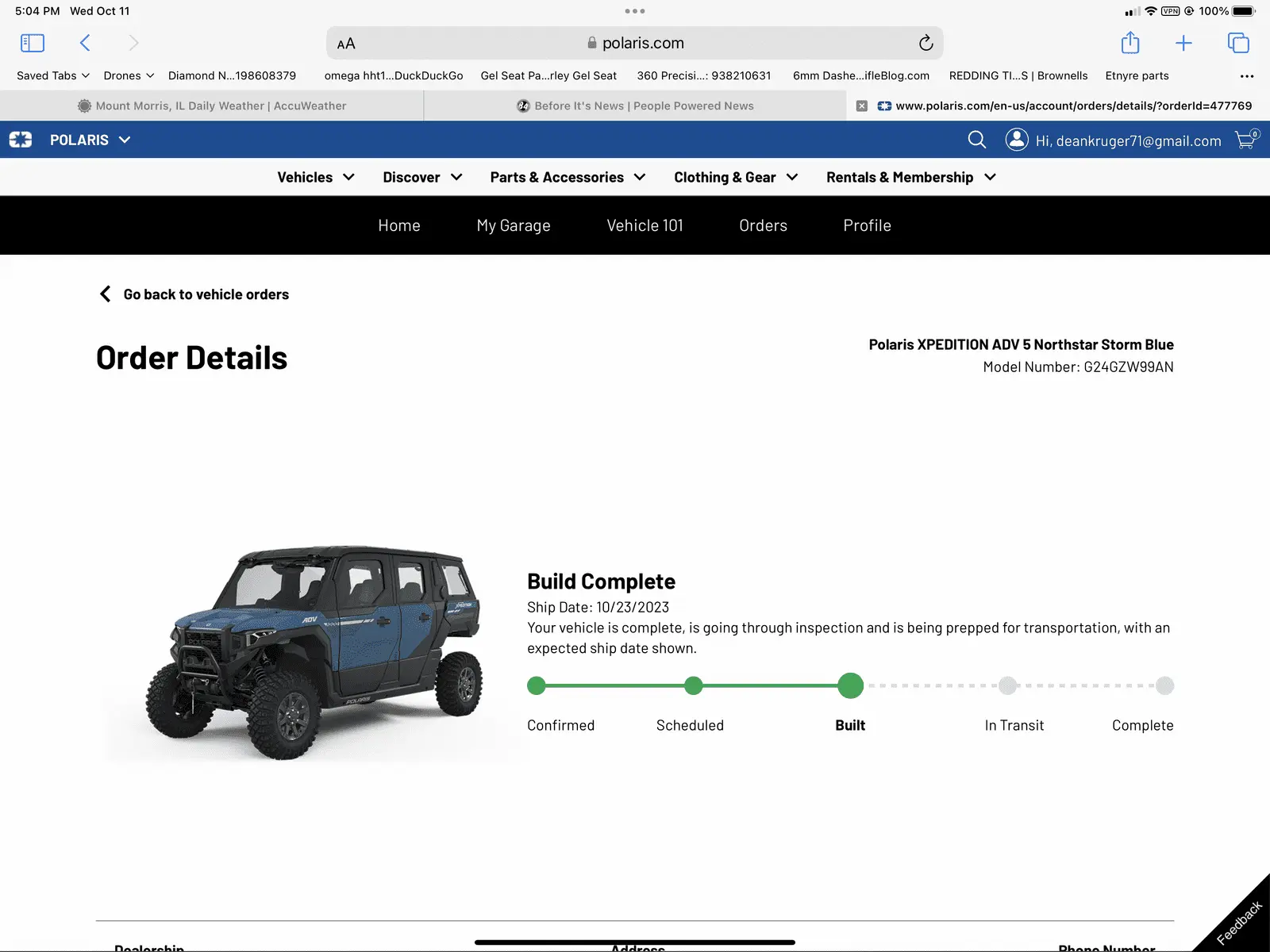Viewport: 1270px width, 952px height.
Task: Go to account Home tab
Action: click(x=399, y=225)
